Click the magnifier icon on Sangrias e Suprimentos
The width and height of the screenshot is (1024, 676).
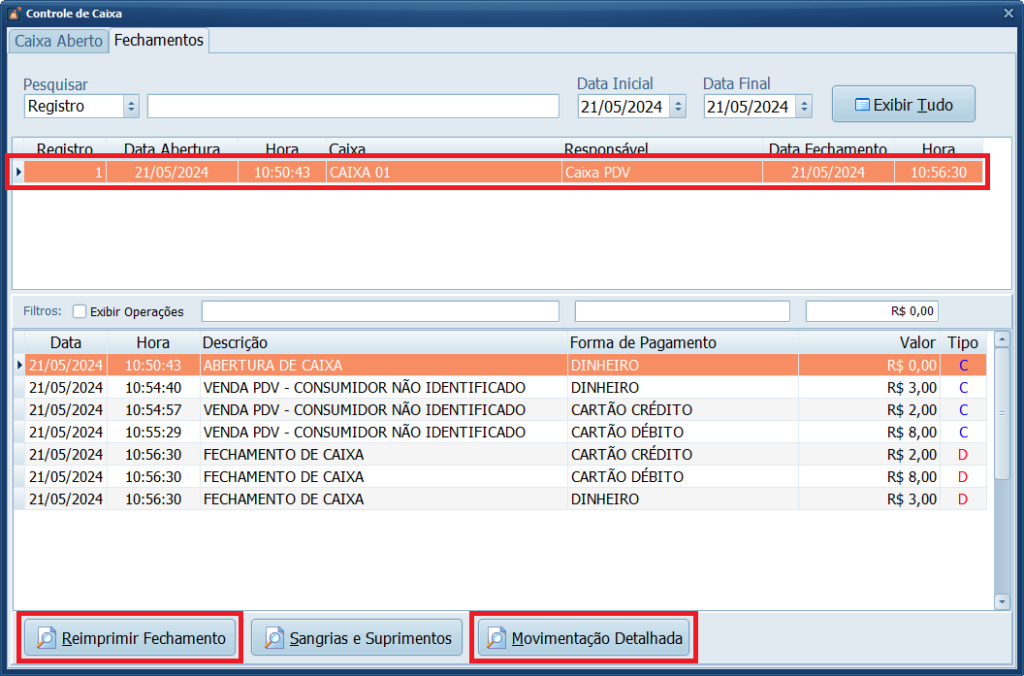(273, 639)
